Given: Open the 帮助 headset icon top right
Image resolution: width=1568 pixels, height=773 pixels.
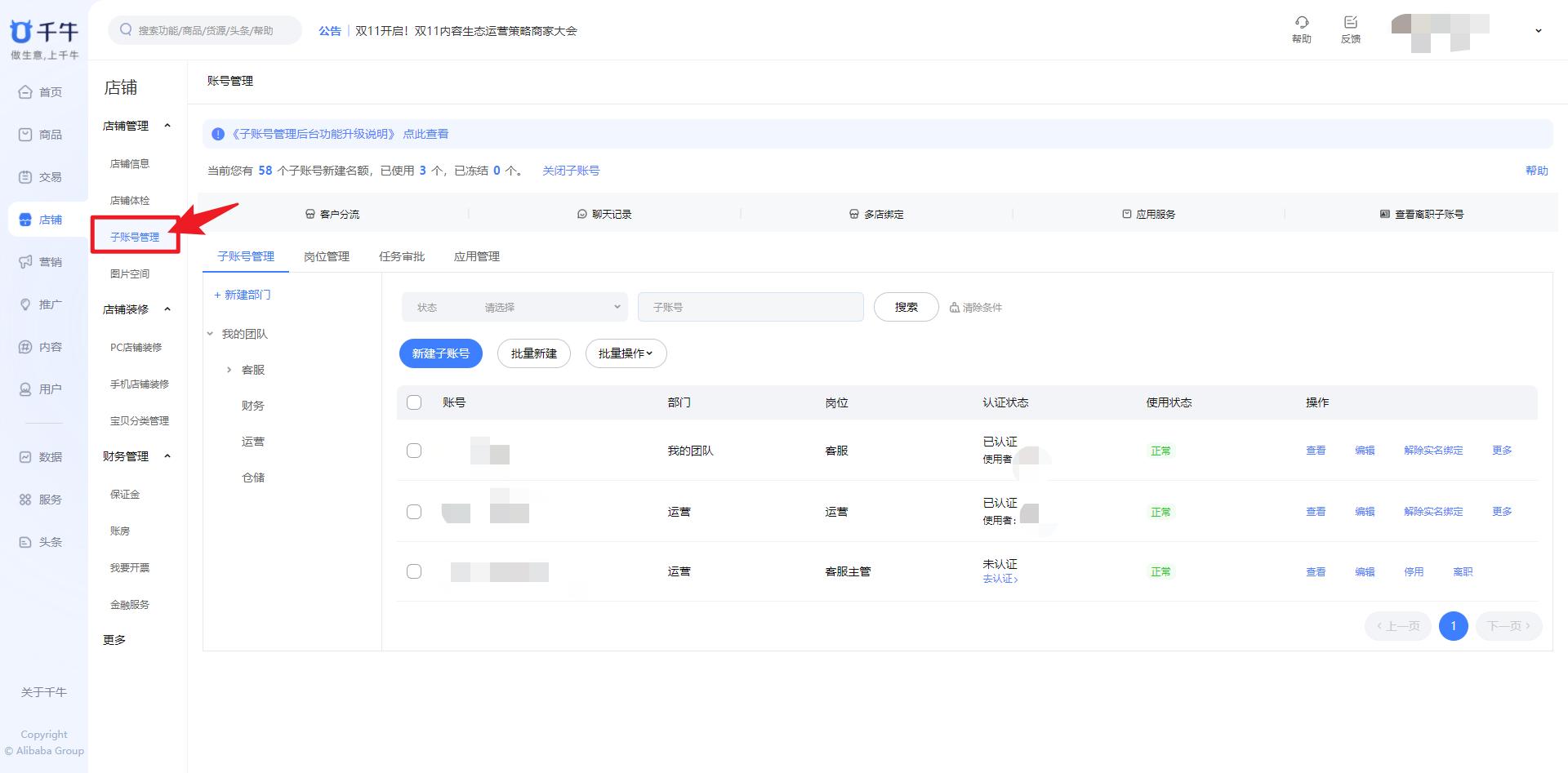Looking at the screenshot, I should [1302, 24].
